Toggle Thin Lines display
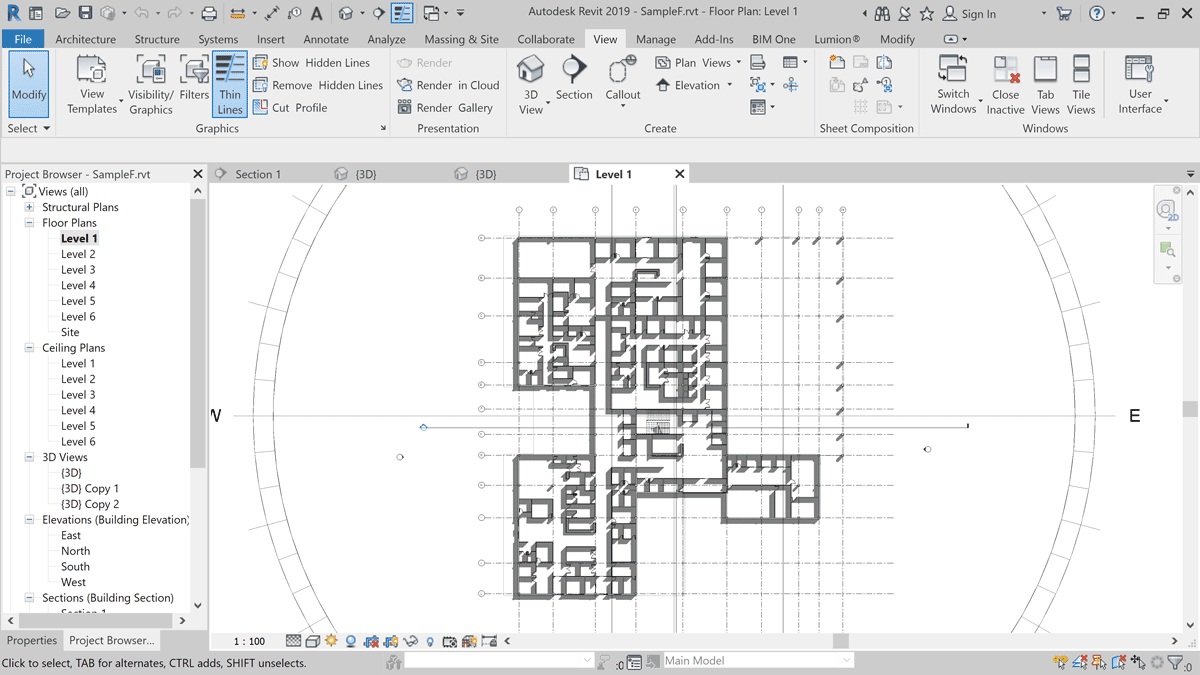 (x=230, y=84)
